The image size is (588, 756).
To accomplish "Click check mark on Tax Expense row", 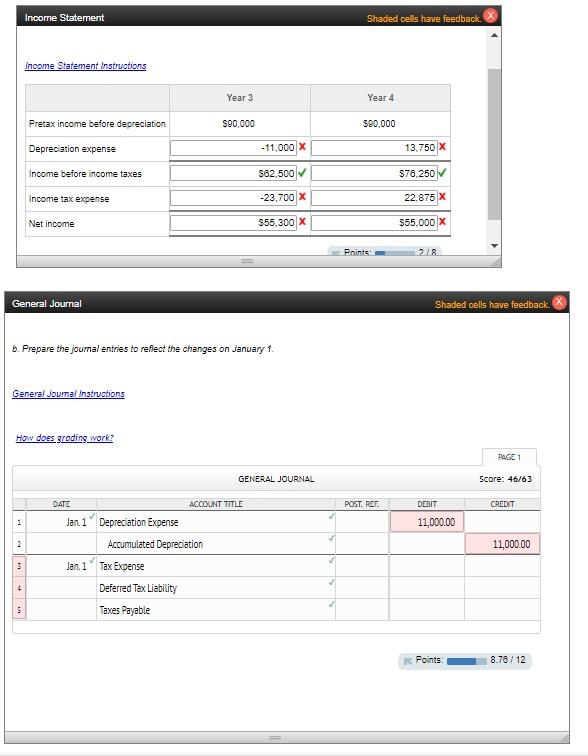I will pyautogui.click(x=331, y=560).
